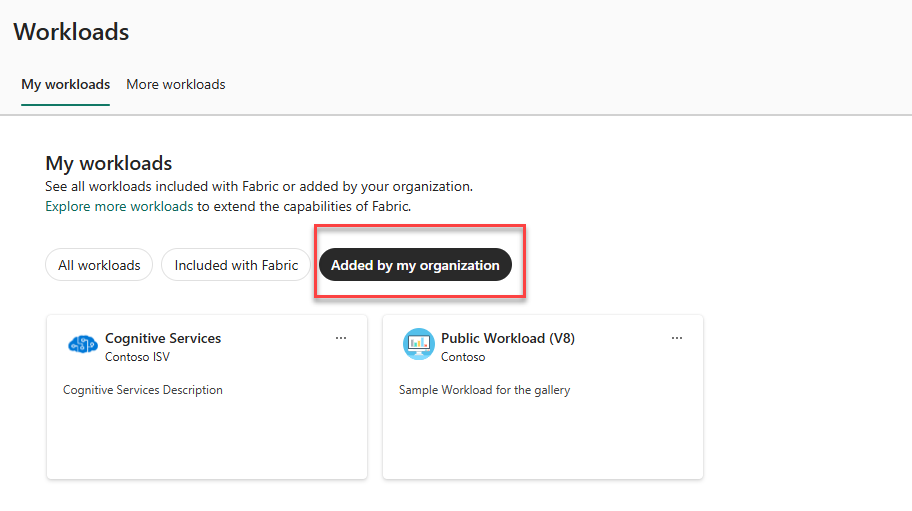Click the Public Workload monitor chart icon

coord(419,344)
